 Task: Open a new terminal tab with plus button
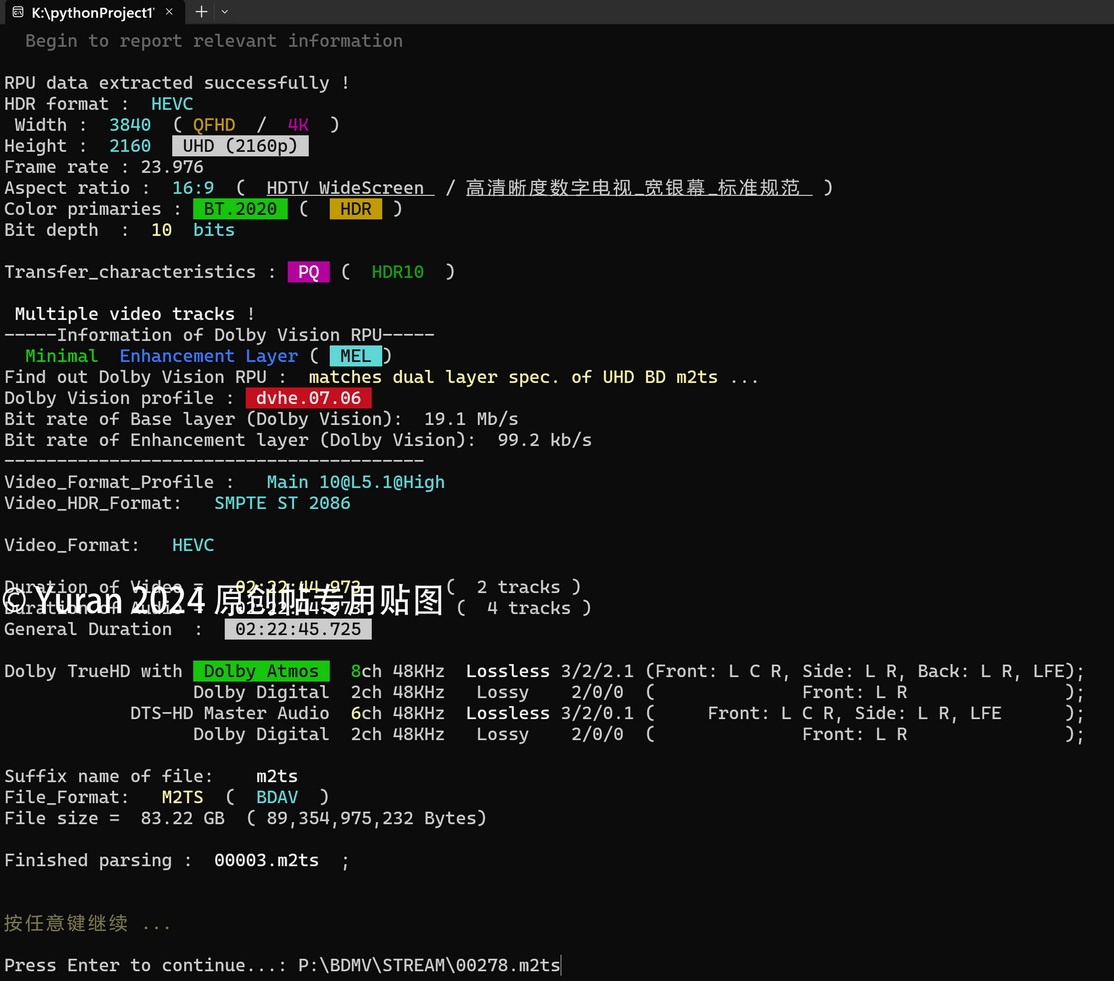tap(202, 11)
